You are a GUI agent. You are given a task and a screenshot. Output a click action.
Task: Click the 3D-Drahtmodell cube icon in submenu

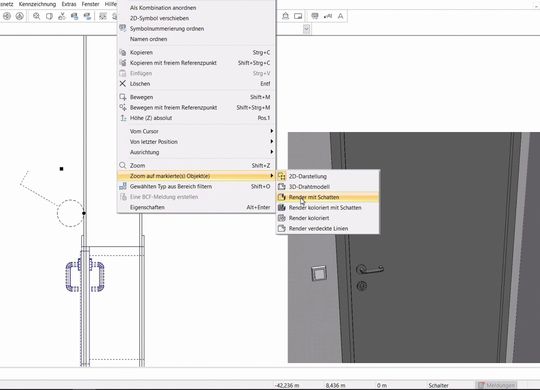[x=282, y=187]
